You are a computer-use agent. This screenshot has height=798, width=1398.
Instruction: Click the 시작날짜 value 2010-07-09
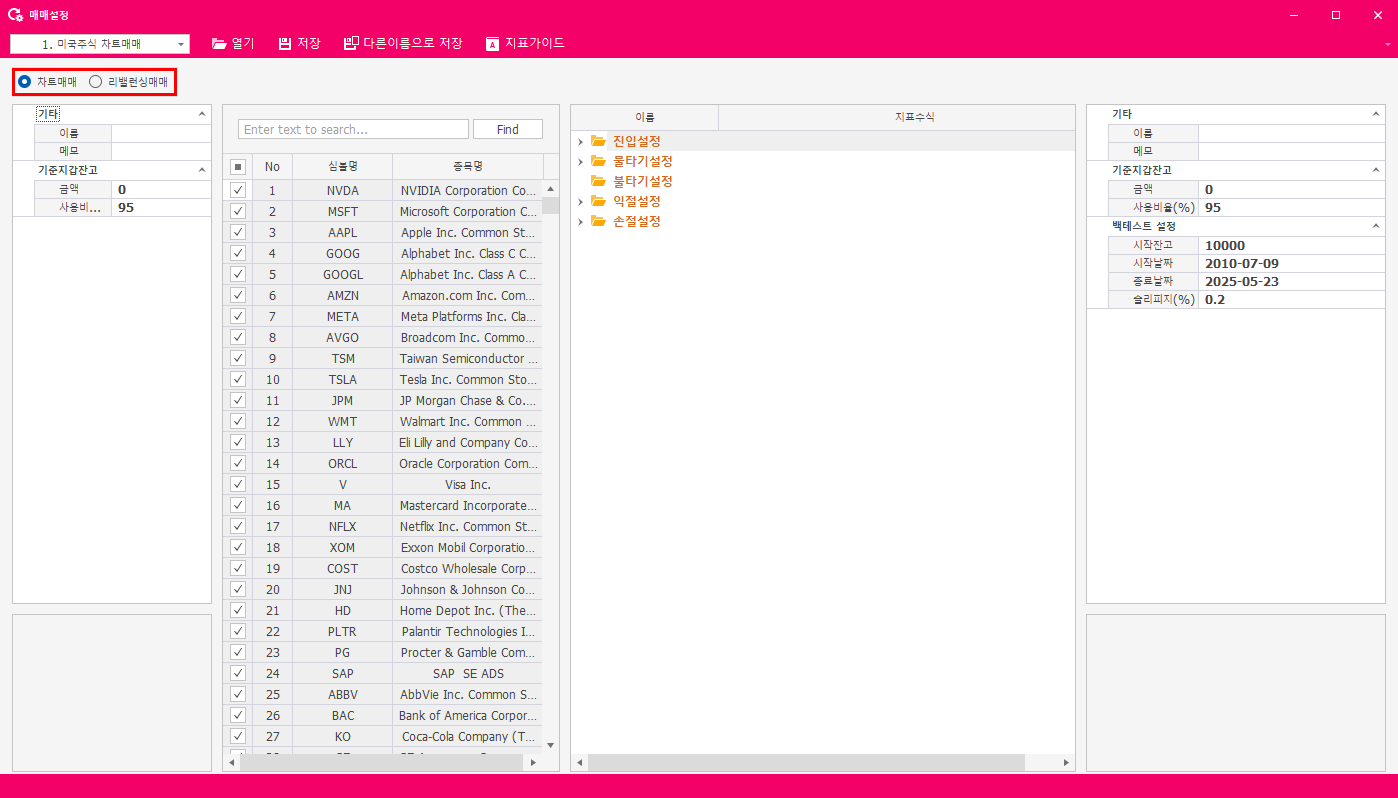click(x=1292, y=263)
